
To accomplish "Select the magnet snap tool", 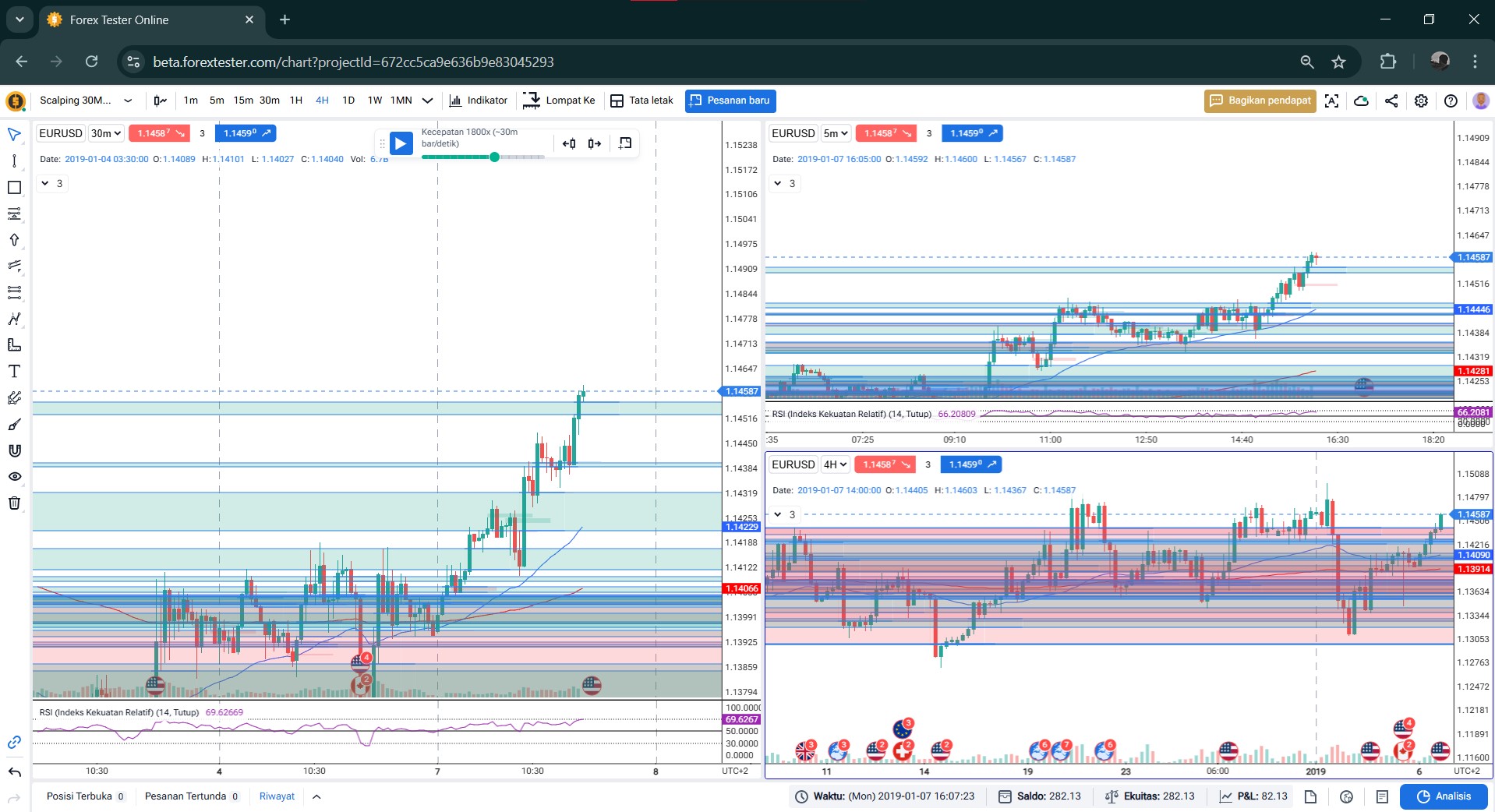I will pos(14,450).
